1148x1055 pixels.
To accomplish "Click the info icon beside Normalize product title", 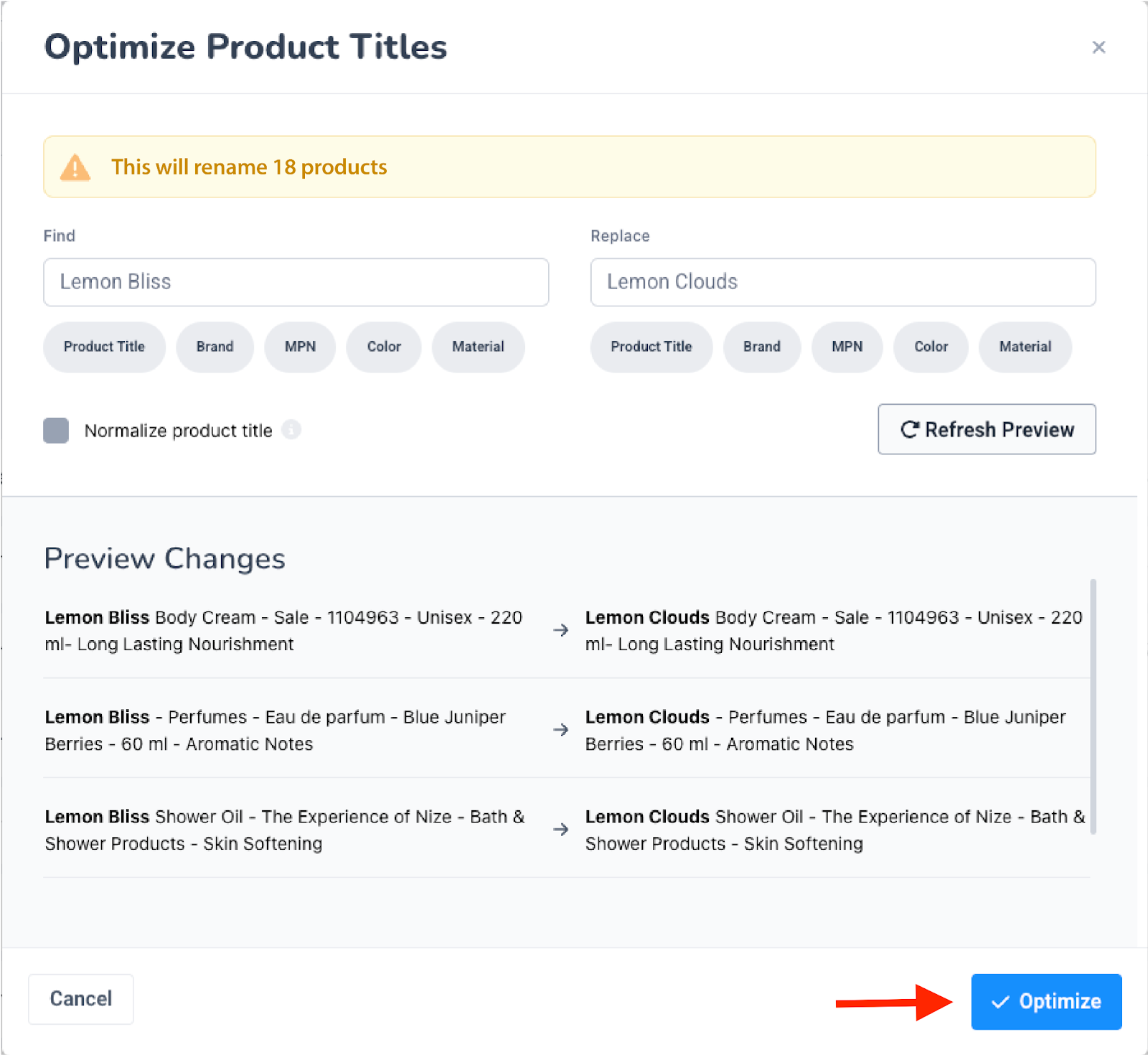I will (291, 430).
